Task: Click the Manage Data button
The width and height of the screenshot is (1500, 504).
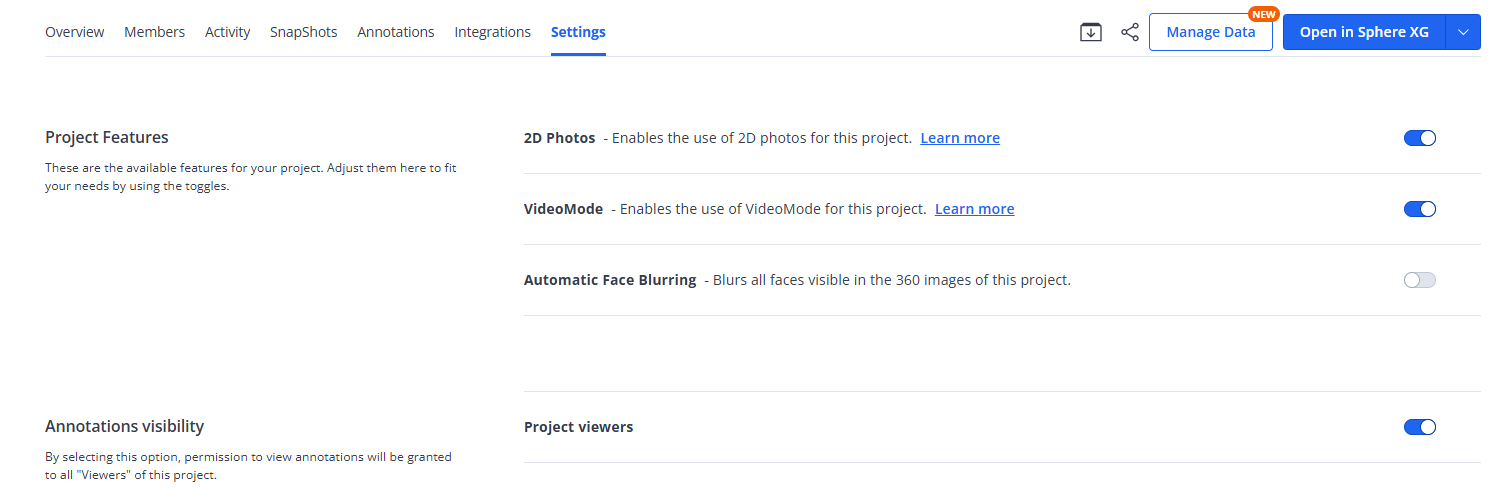Action: click(x=1211, y=32)
